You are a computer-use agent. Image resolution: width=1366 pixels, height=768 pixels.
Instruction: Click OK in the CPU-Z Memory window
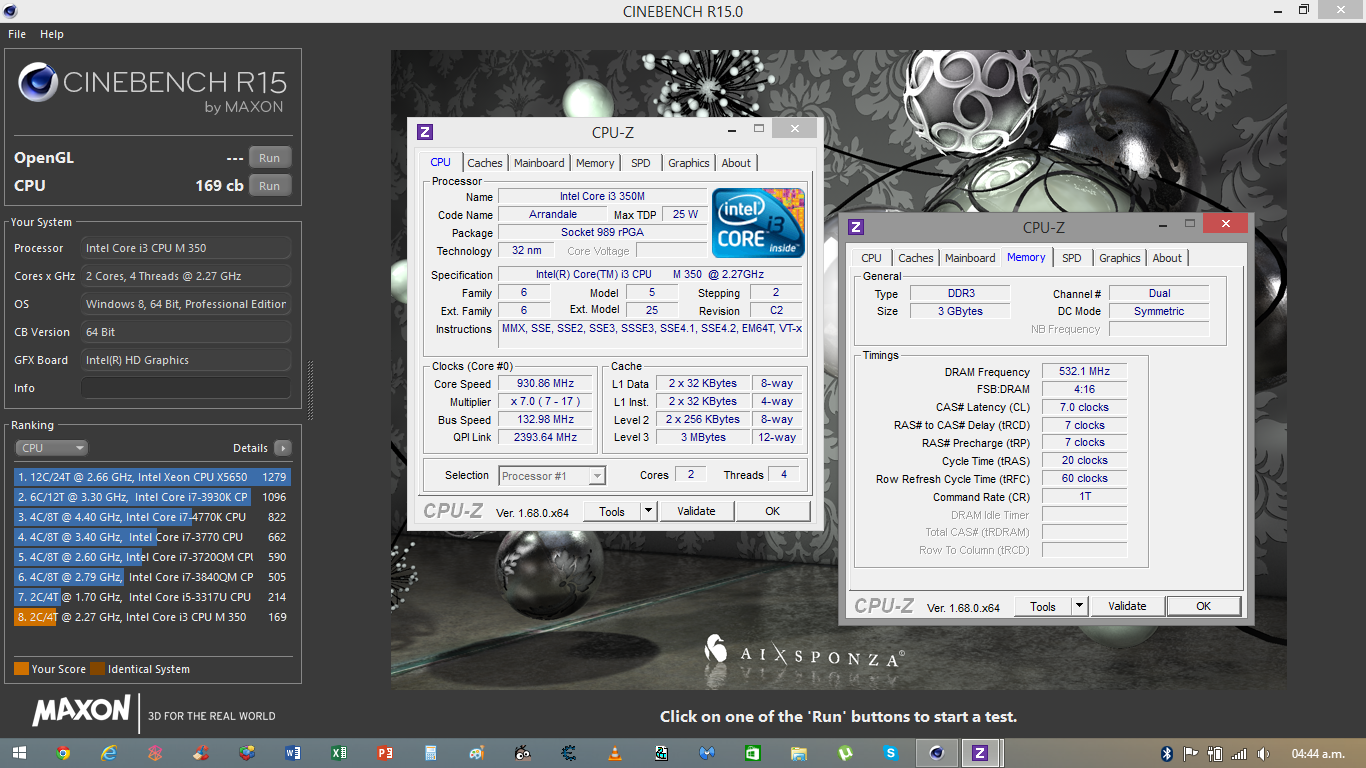(1204, 606)
